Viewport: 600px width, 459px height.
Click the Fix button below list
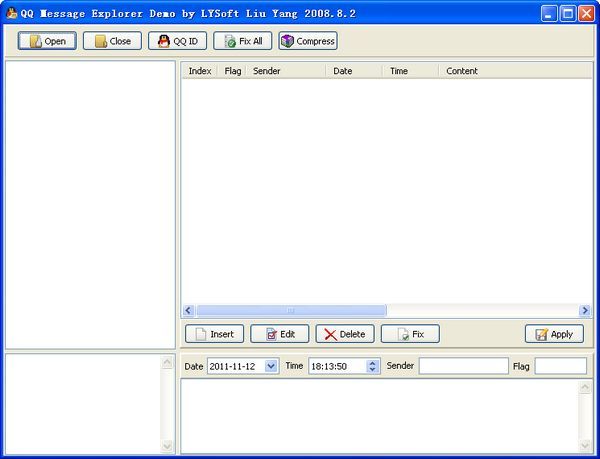[x=410, y=334]
